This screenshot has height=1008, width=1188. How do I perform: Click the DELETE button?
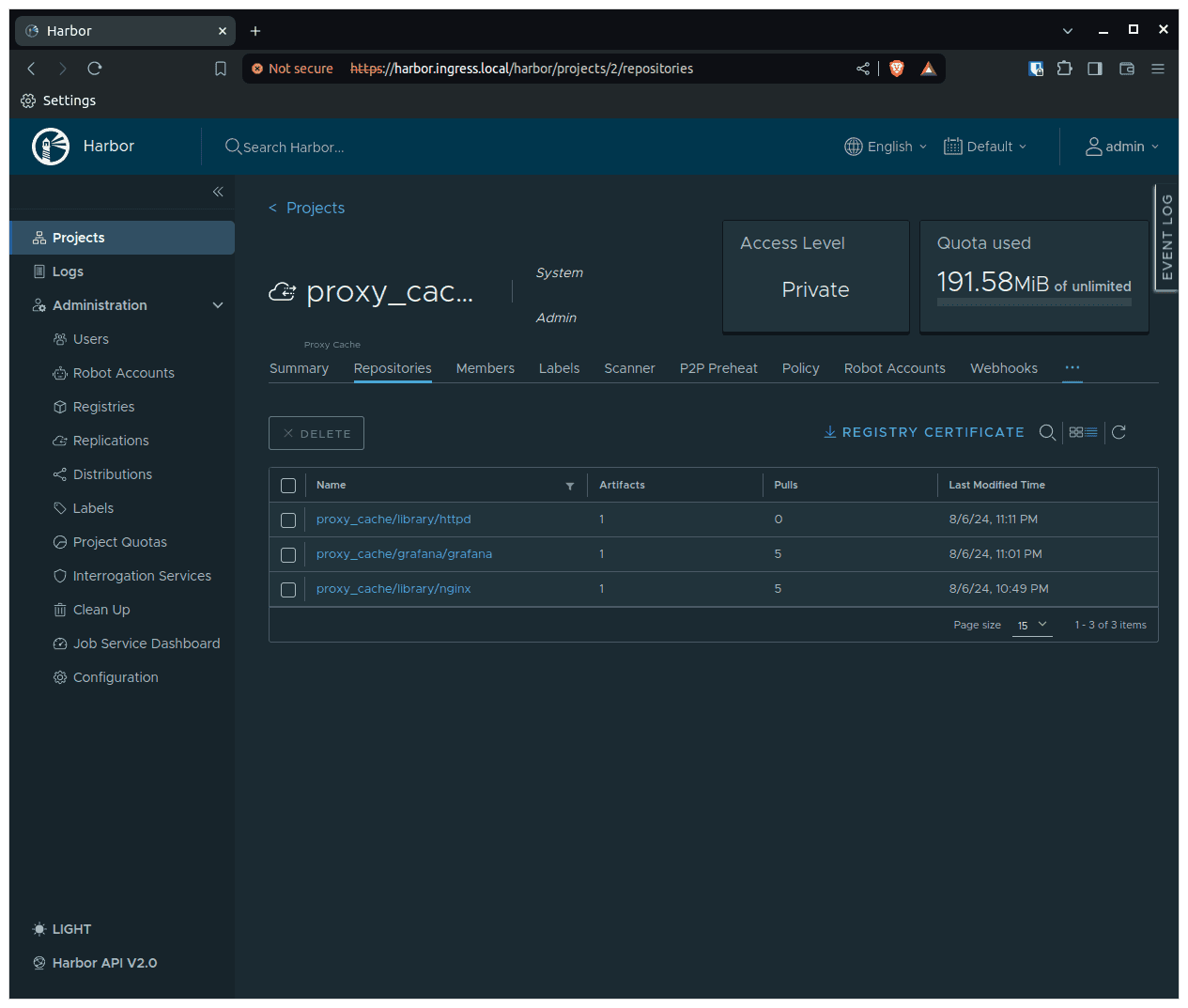point(316,433)
